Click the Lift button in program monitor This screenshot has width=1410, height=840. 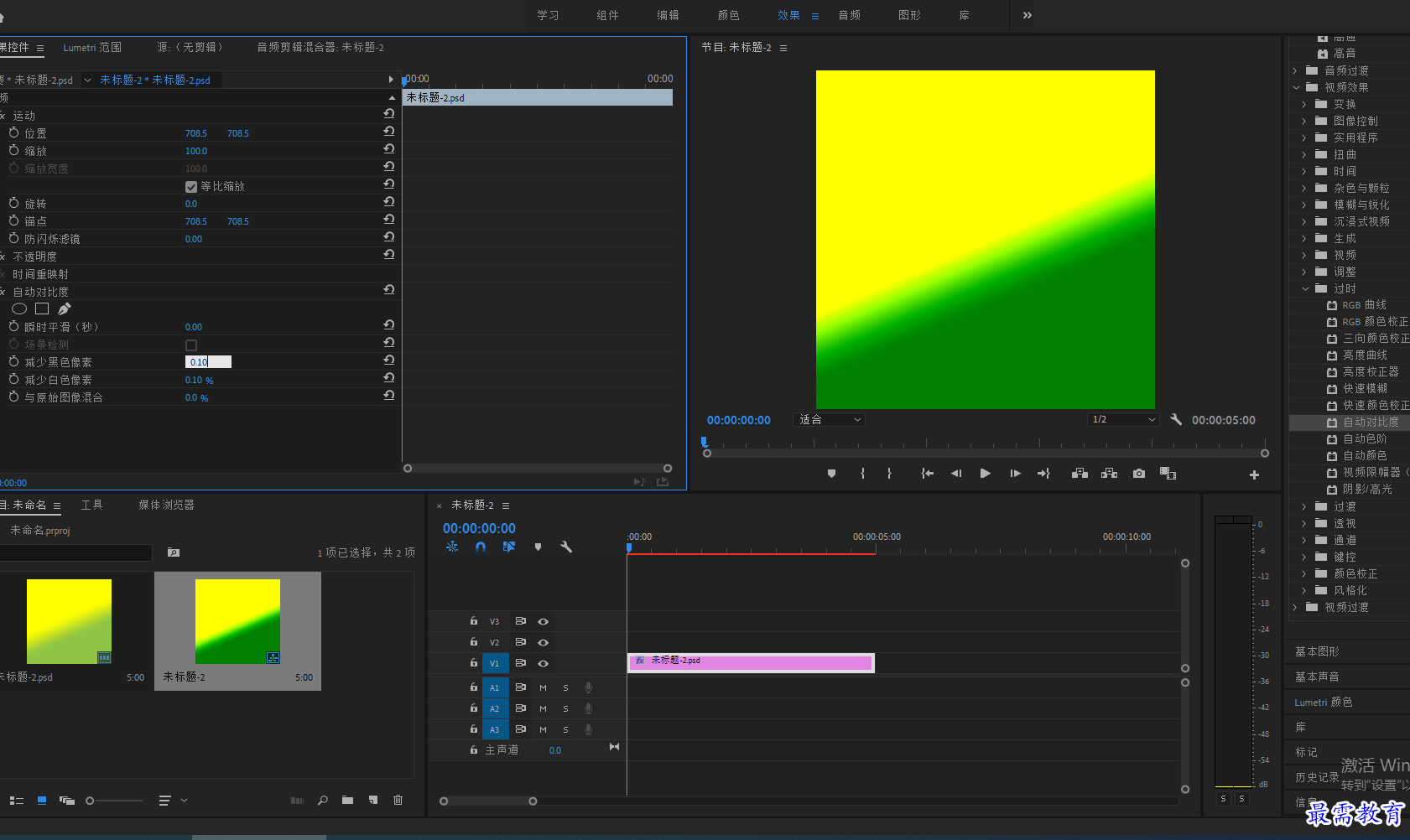click(1080, 474)
